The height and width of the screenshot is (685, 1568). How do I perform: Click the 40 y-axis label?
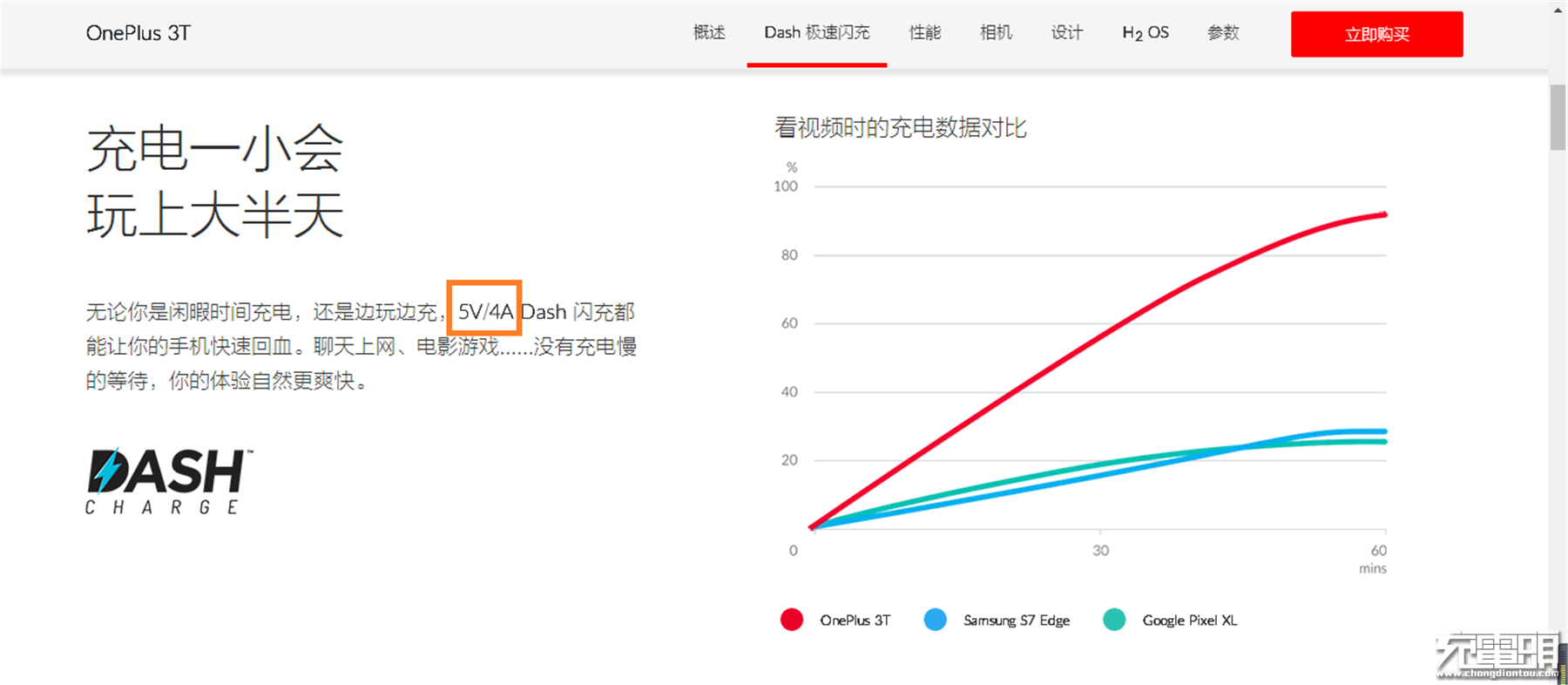789,392
